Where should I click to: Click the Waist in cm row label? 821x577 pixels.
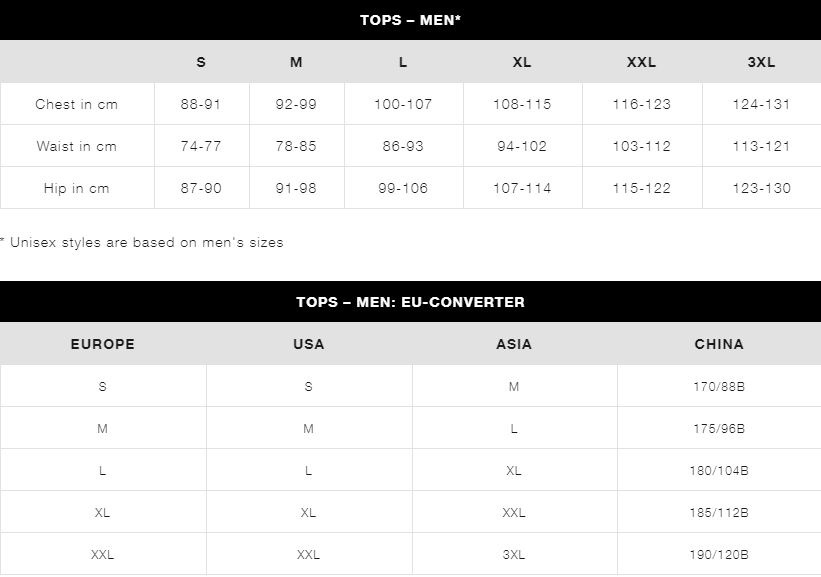pos(76,146)
